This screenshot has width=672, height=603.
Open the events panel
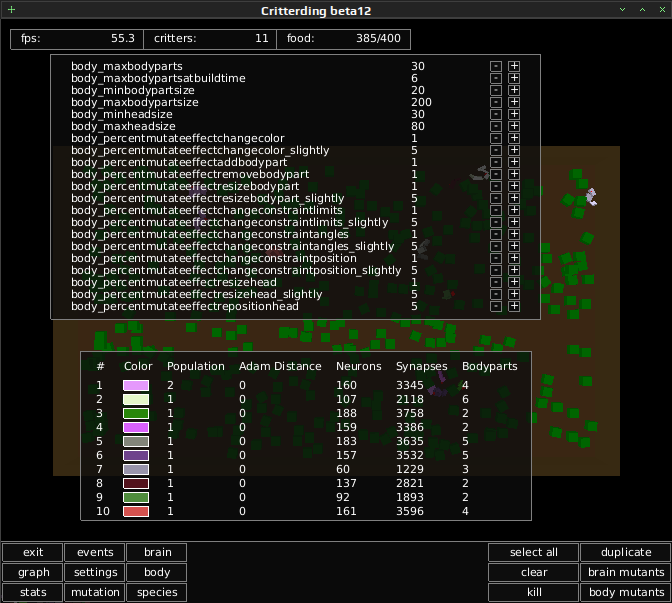95,552
